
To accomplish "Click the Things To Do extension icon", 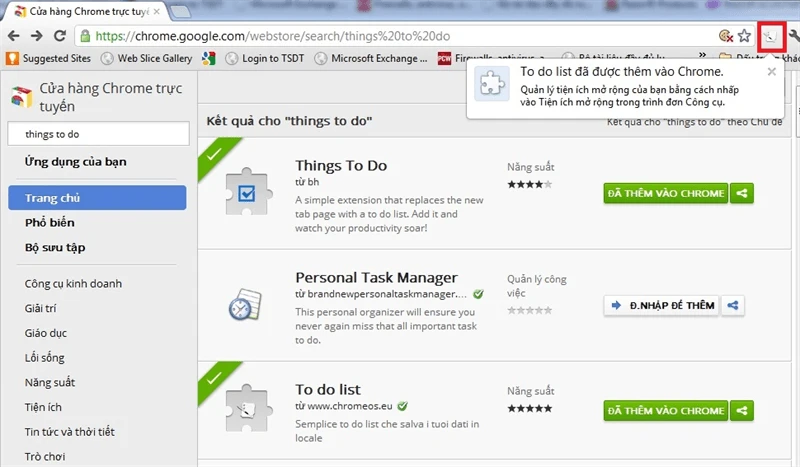I will point(247,192).
